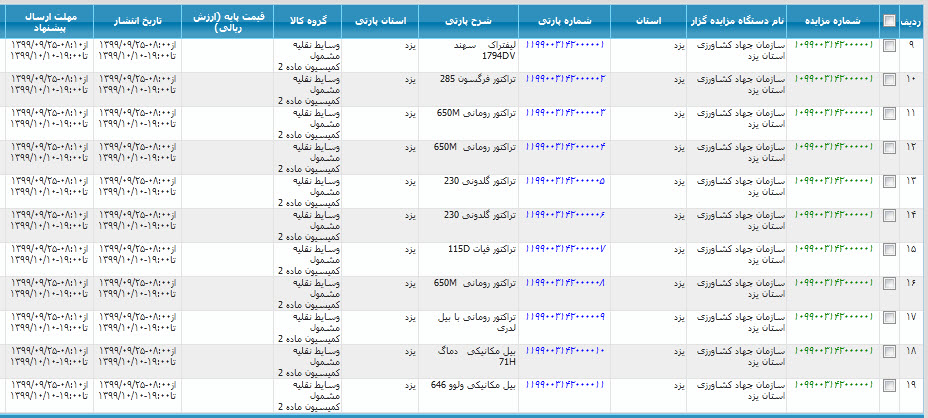Click the auction number link in row ۱۸
The width and height of the screenshot is (928, 418).
pyautogui.click(x=832, y=351)
